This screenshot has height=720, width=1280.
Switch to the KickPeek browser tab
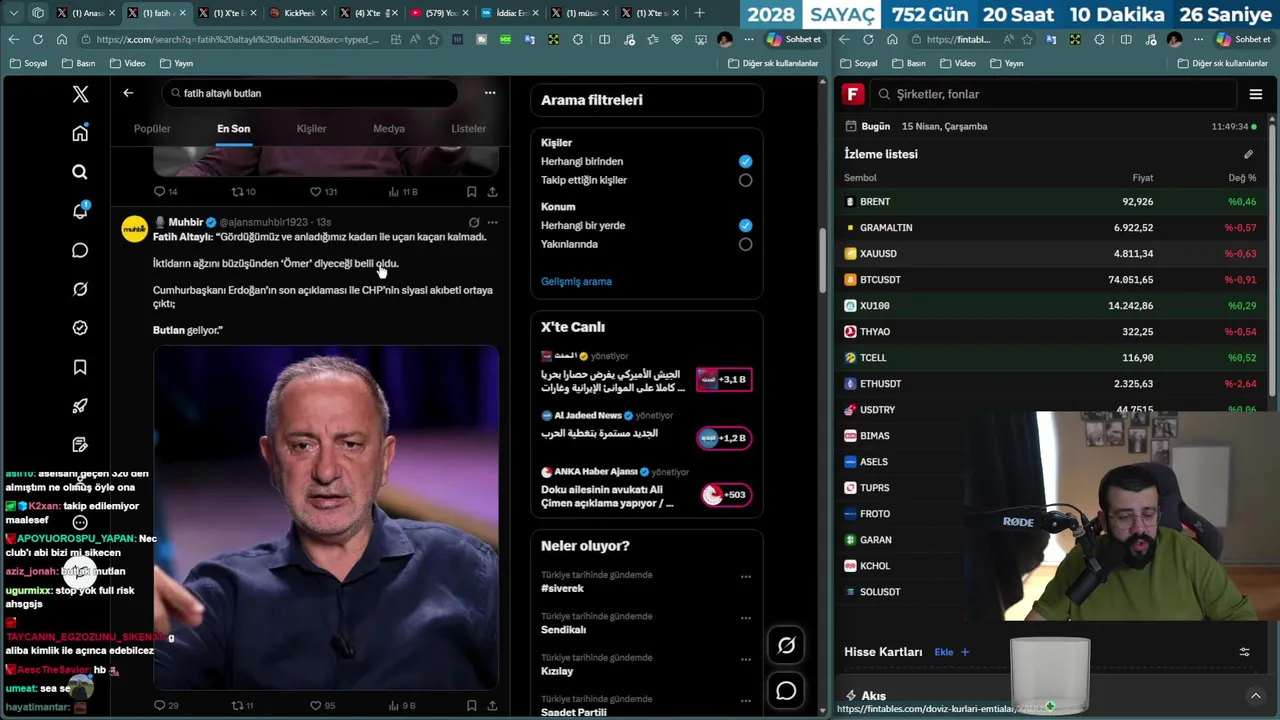click(298, 13)
